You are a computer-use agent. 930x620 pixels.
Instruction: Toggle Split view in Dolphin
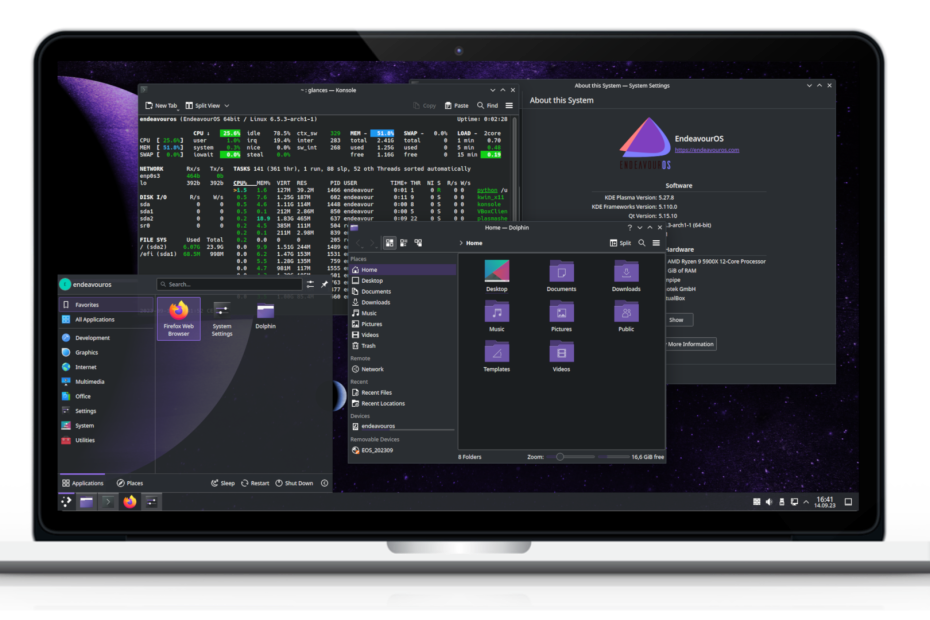pyautogui.click(x=620, y=243)
